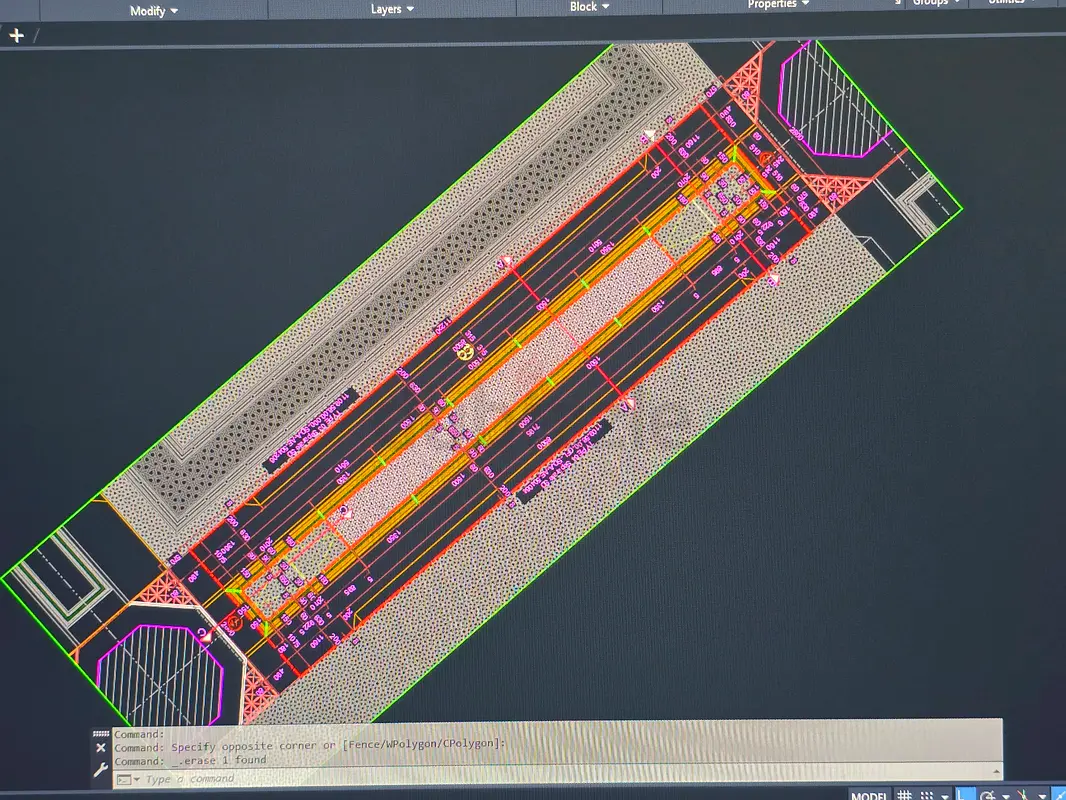Viewport: 1066px width, 800px height.
Task: Open a new drawing tab with plus icon
Action: click(16, 35)
